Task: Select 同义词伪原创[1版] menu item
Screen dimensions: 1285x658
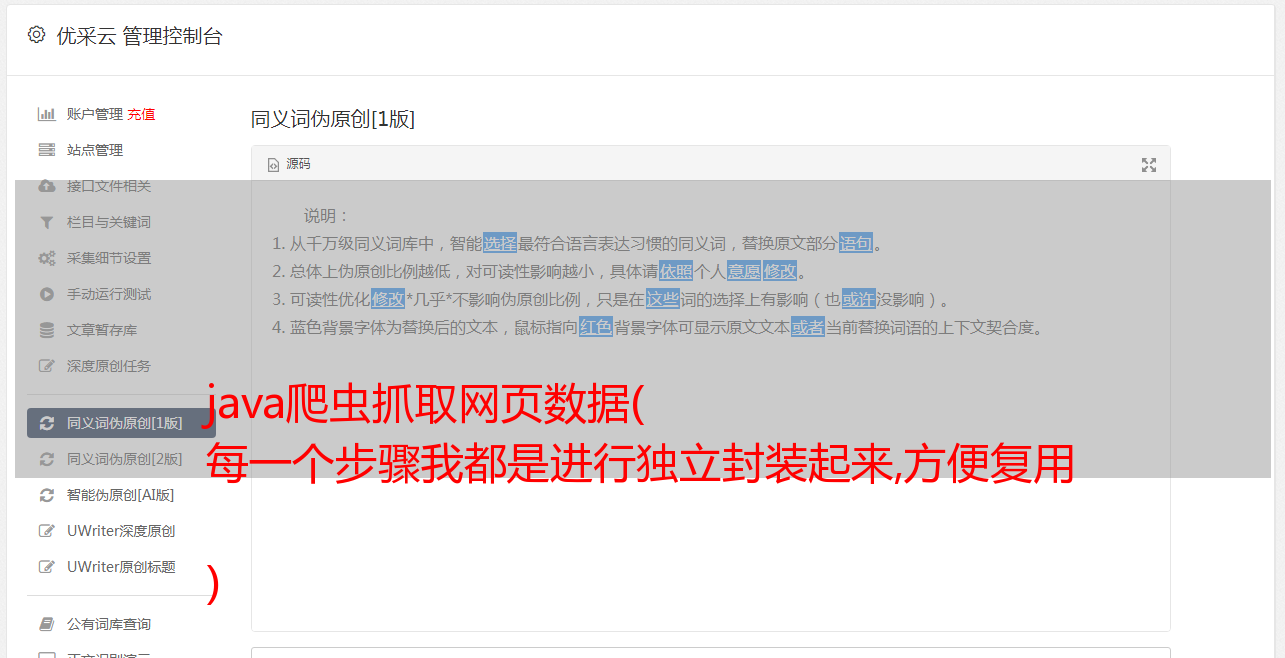Action: (121, 423)
